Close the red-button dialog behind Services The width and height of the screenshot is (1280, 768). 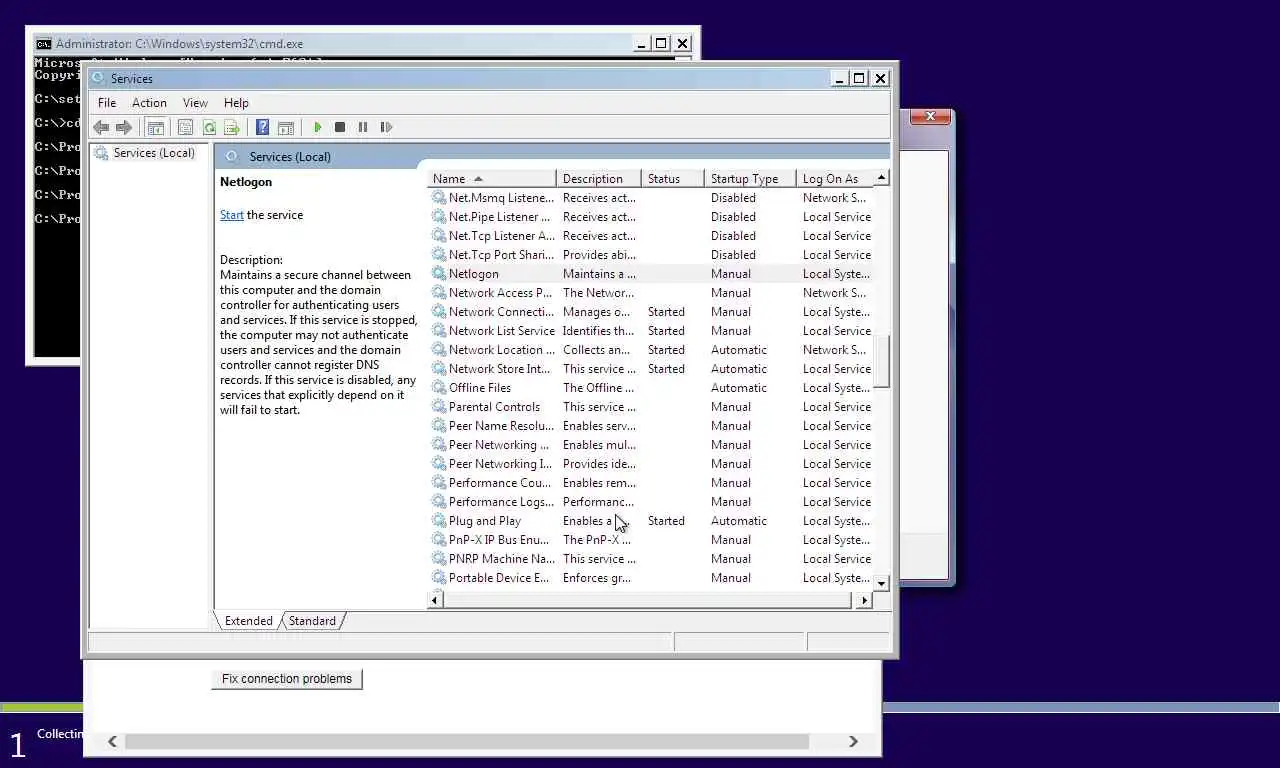[x=930, y=117]
